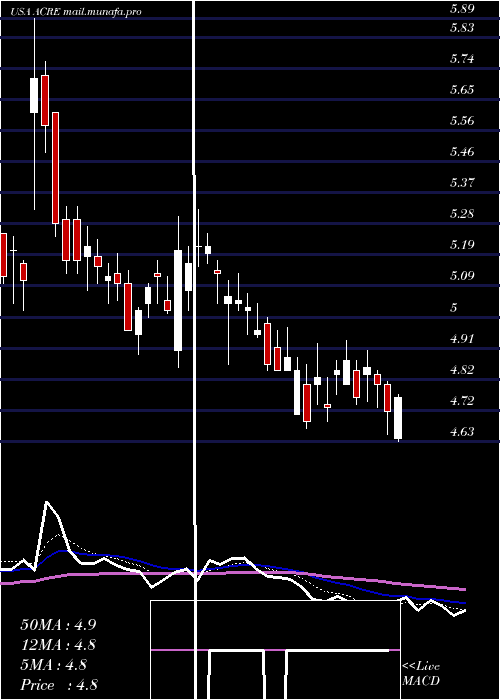Viewport: 500px width, 700px height.
Task: Select the 5.74 price level label
Action: pyautogui.click(x=462, y=59)
